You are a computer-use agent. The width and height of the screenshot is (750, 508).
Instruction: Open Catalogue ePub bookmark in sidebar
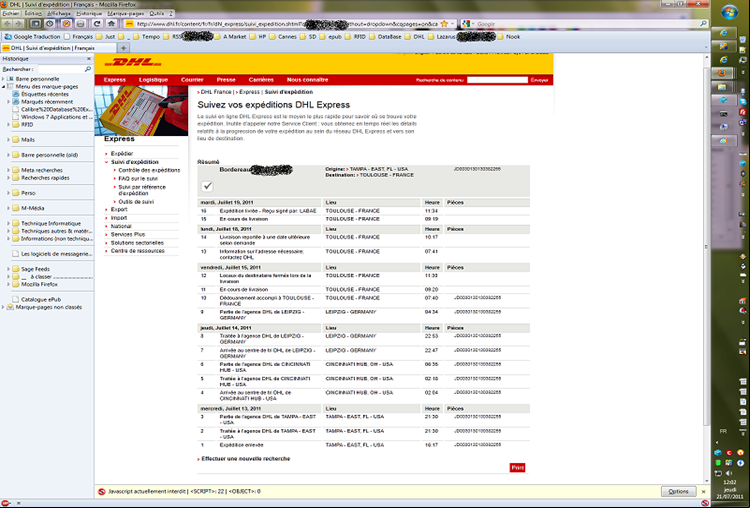41,299
